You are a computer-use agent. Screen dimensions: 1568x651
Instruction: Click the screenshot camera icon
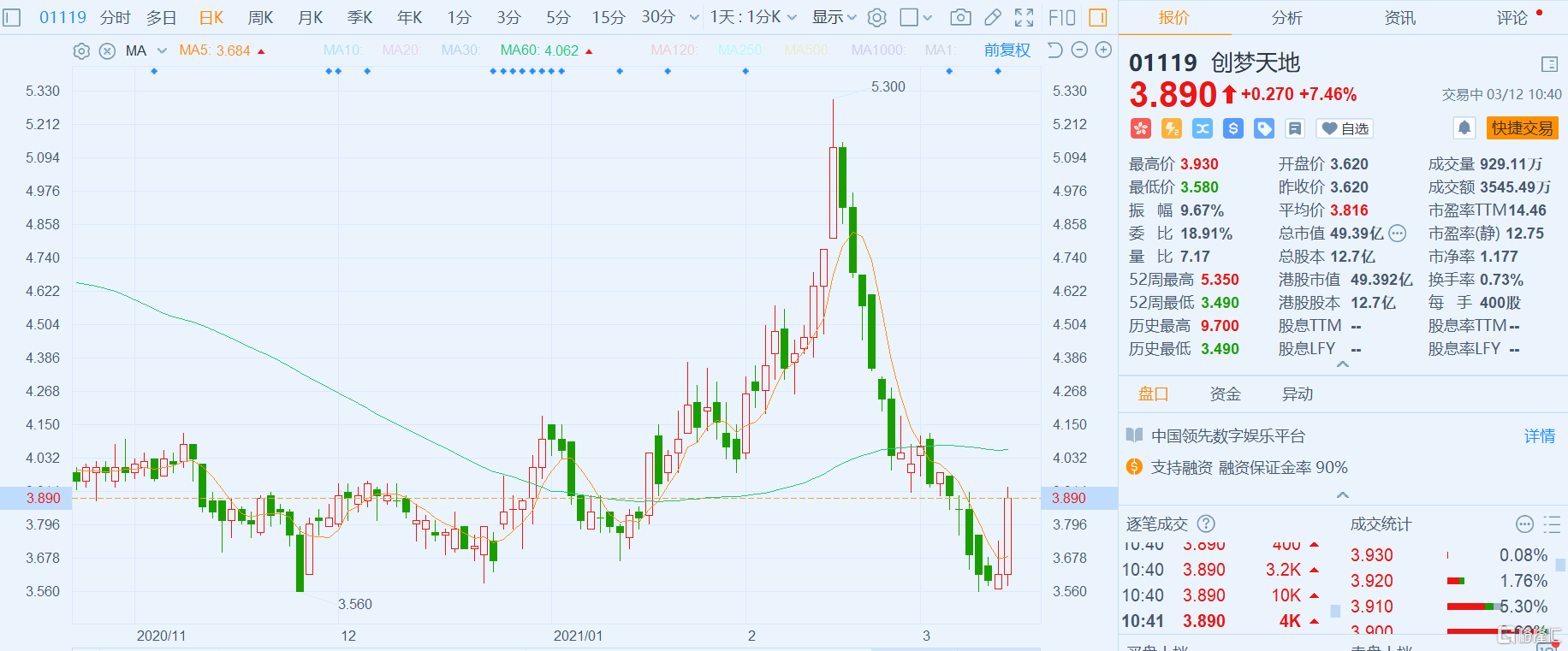[960, 17]
